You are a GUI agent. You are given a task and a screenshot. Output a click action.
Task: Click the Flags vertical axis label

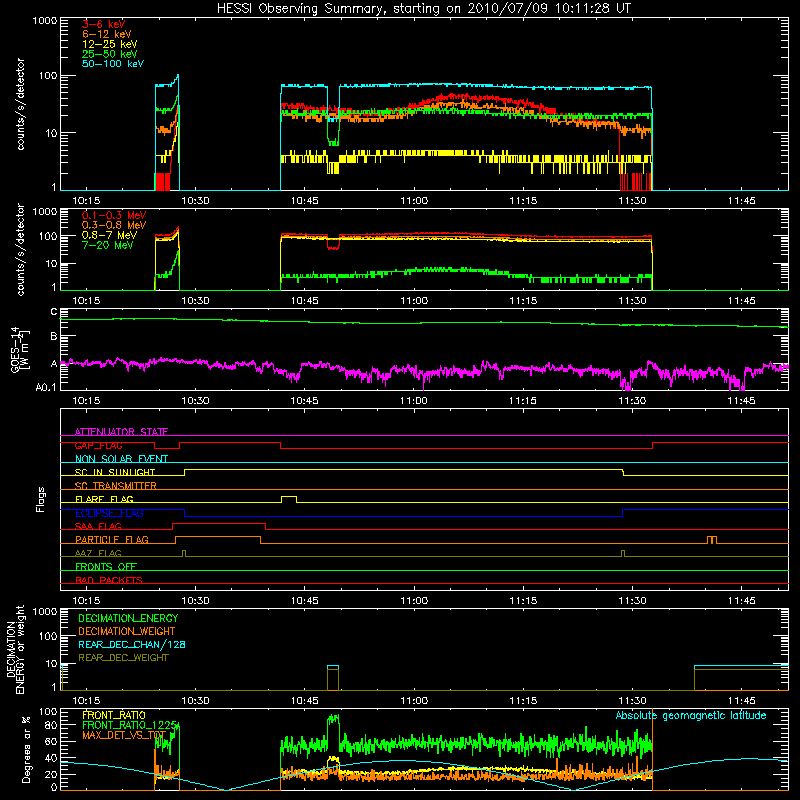coord(41,499)
